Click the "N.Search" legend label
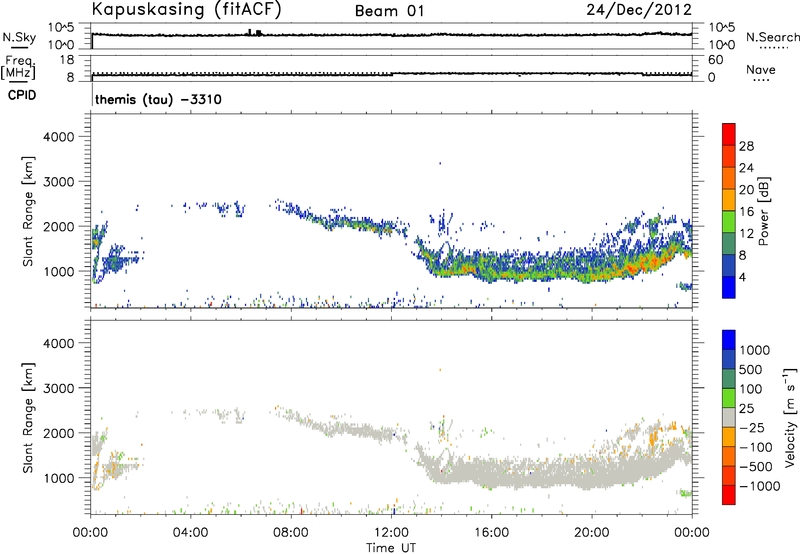The height and width of the screenshot is (554, 800). click(x=772, y=37)
